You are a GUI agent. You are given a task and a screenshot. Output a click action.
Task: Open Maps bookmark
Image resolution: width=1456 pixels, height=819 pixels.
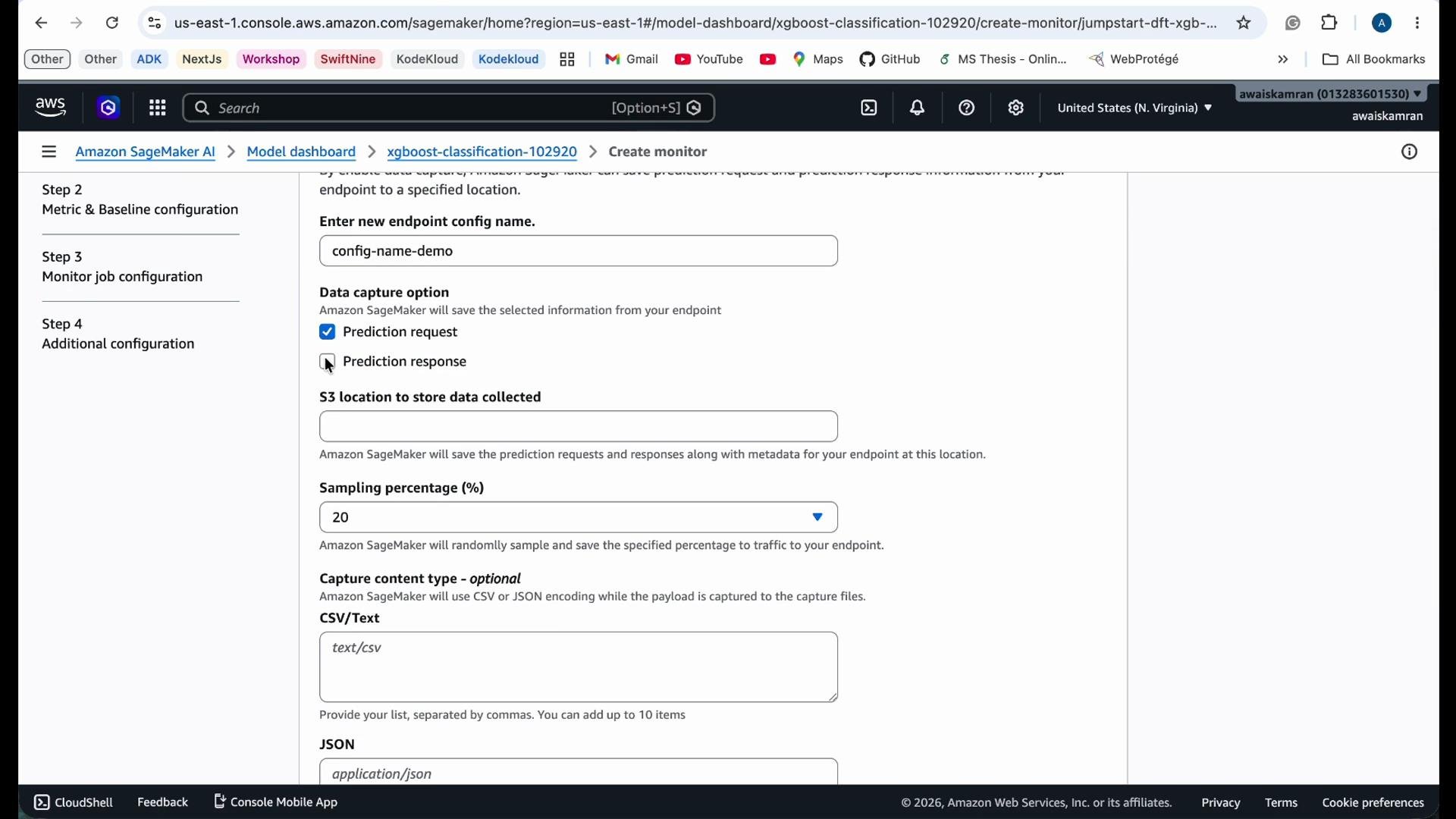pyautogui.click(x=819, y=60)
